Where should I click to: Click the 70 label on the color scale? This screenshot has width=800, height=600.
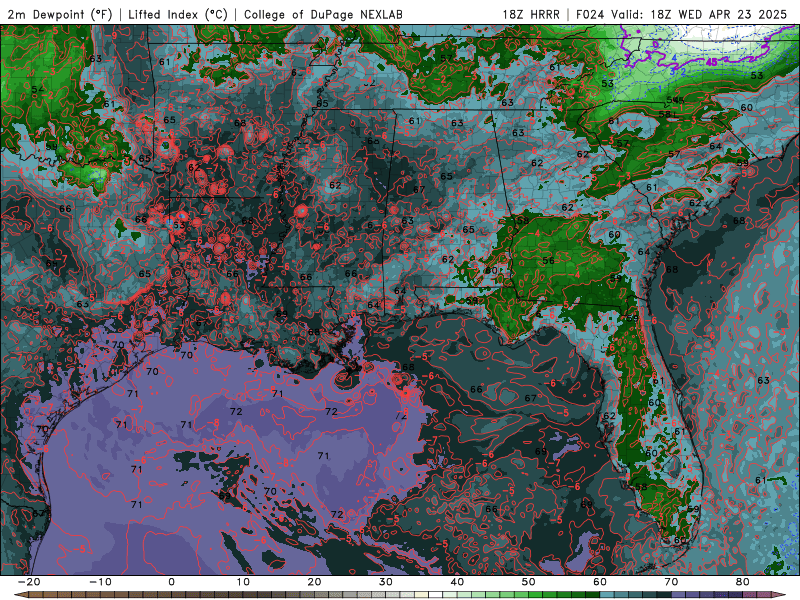coord(671,582)
